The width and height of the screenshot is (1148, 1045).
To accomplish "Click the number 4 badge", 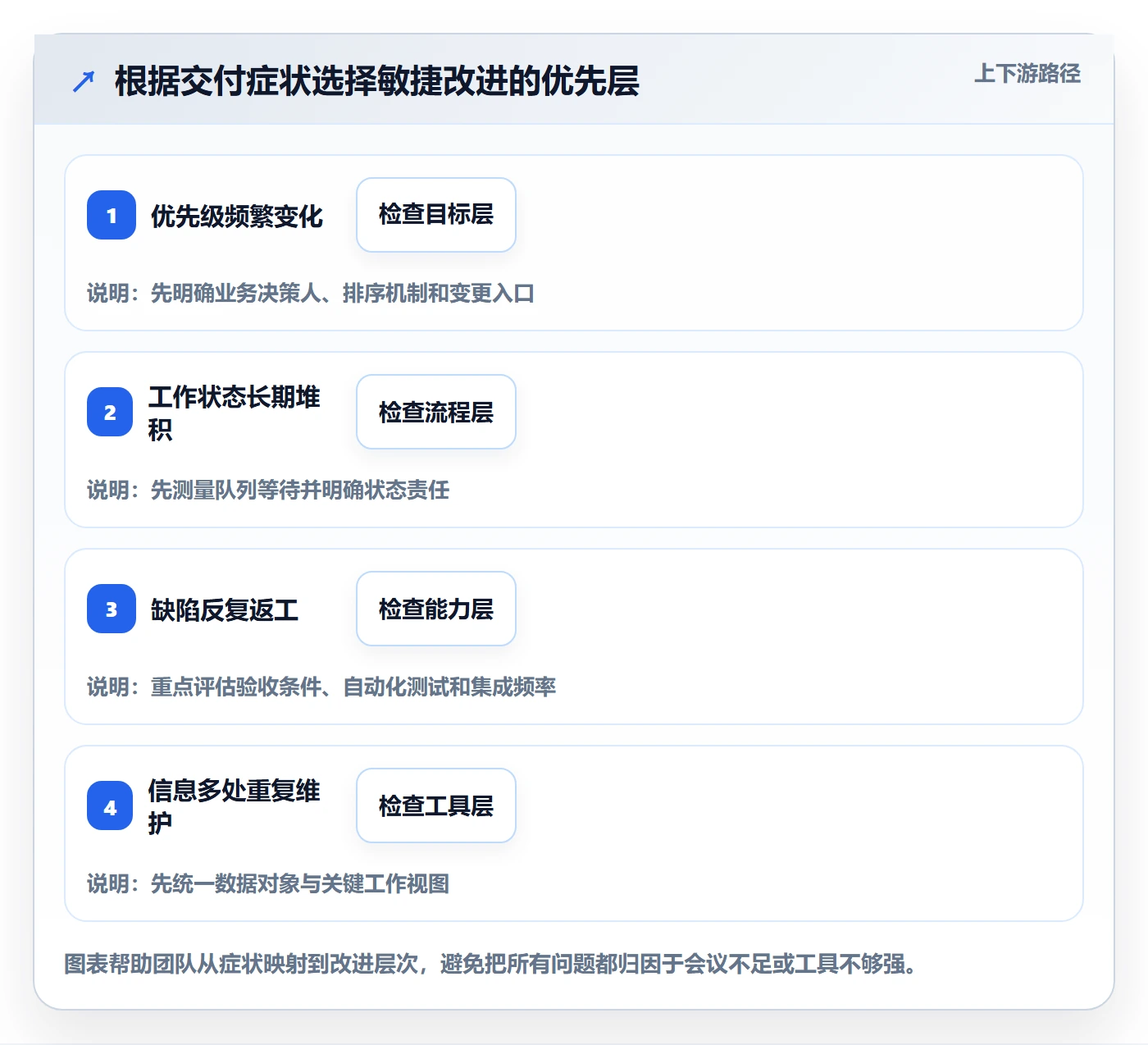I will (110, 805).
